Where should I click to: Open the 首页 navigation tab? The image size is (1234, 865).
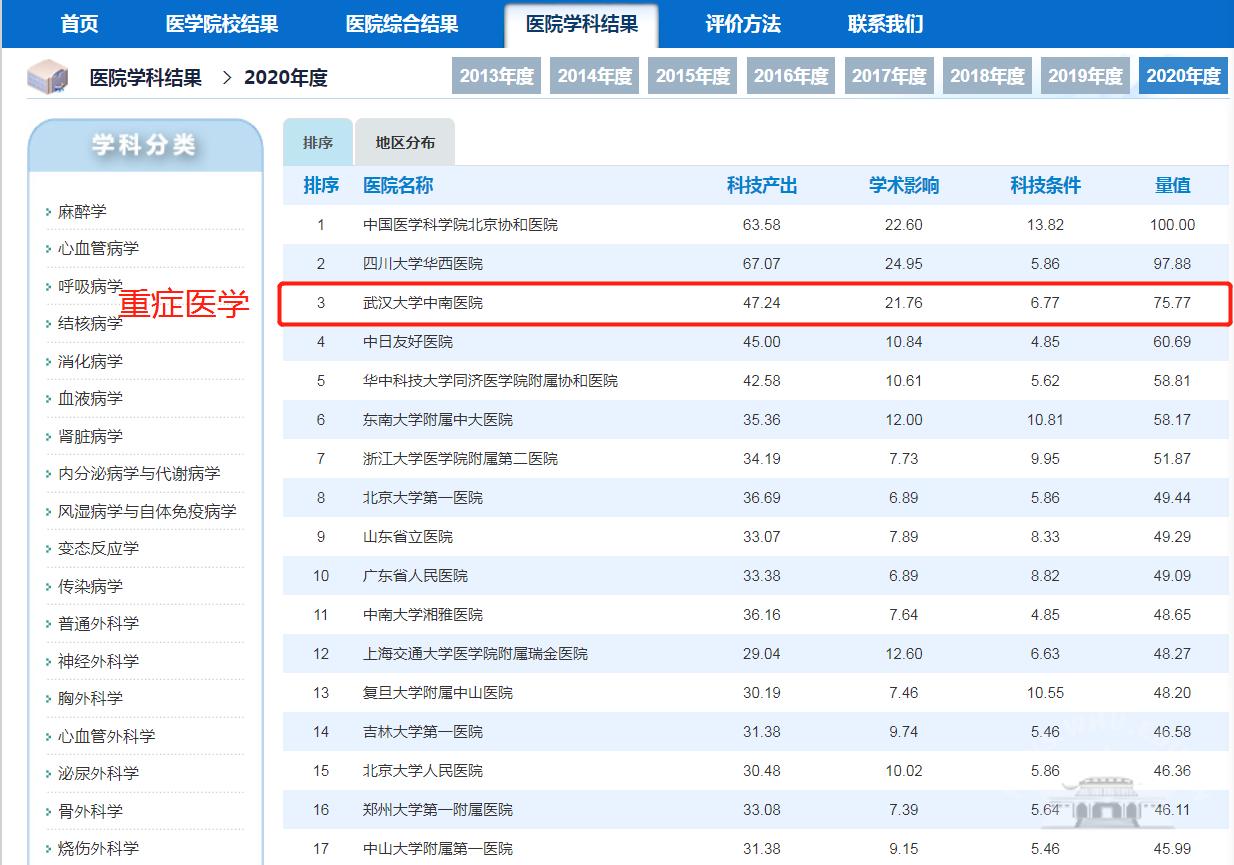[80, 24]
